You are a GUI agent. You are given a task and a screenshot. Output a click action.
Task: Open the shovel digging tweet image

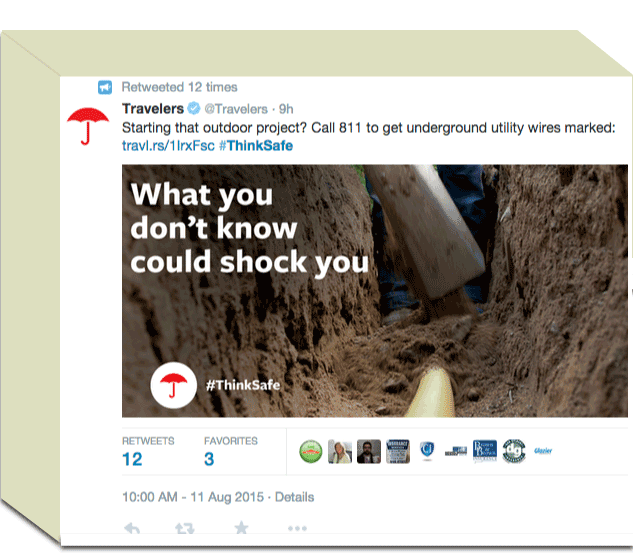pyautogui.click(x=375, y=291)
